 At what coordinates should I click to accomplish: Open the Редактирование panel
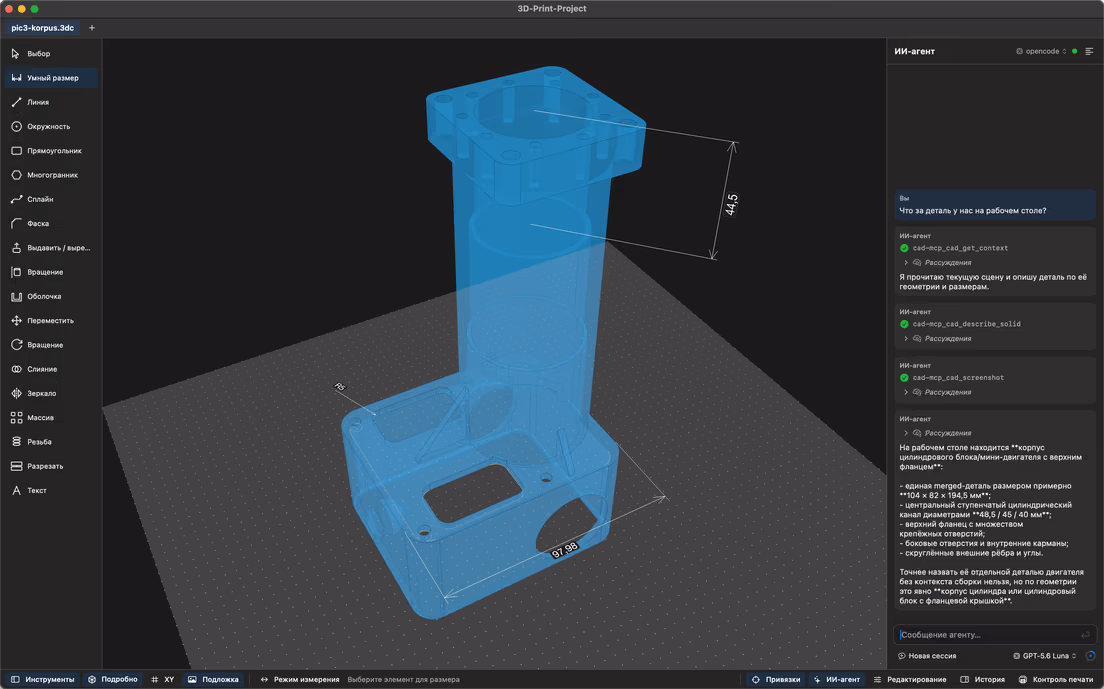coord(910,680)
